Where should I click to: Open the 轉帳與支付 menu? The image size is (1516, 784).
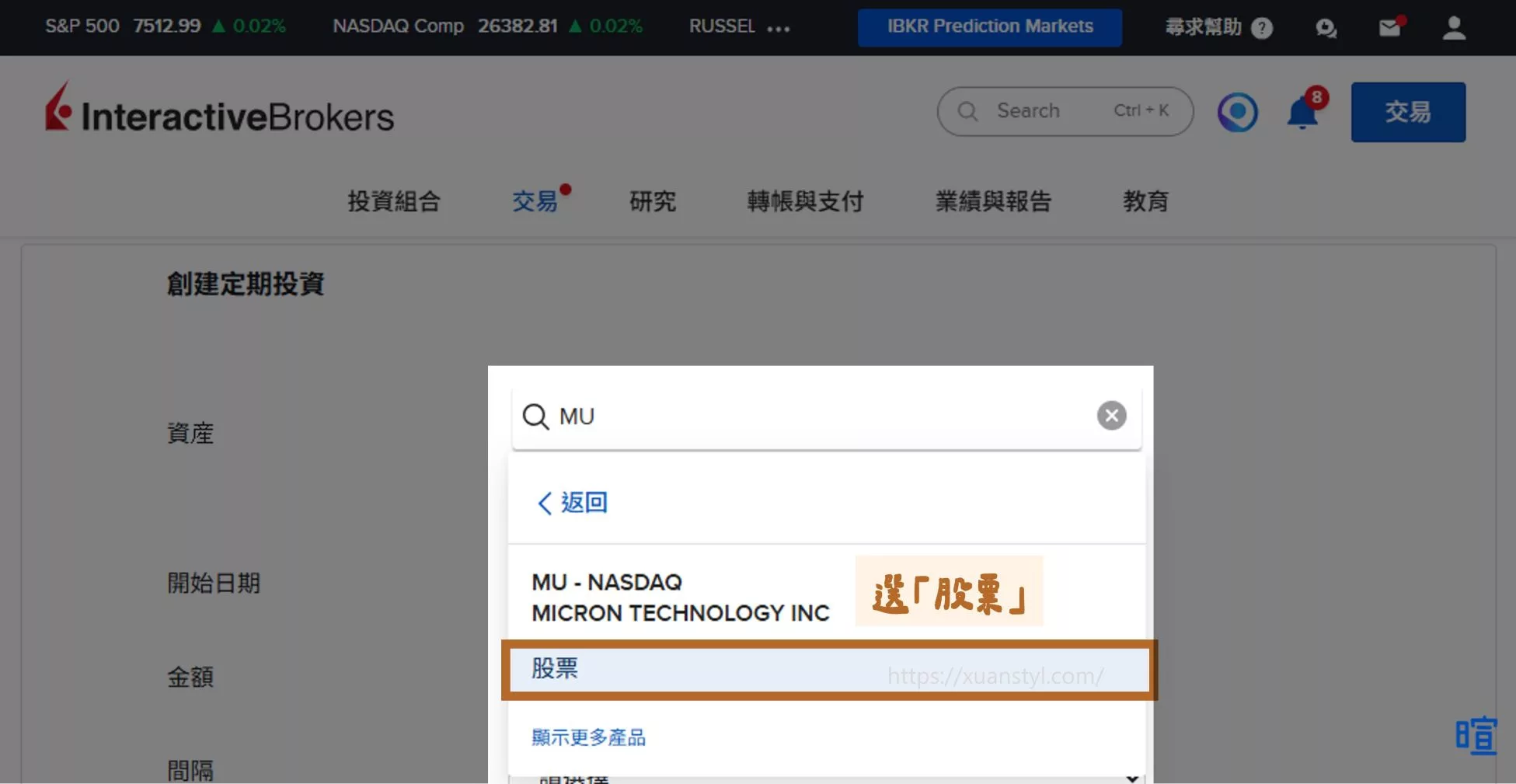click(805, 201)
